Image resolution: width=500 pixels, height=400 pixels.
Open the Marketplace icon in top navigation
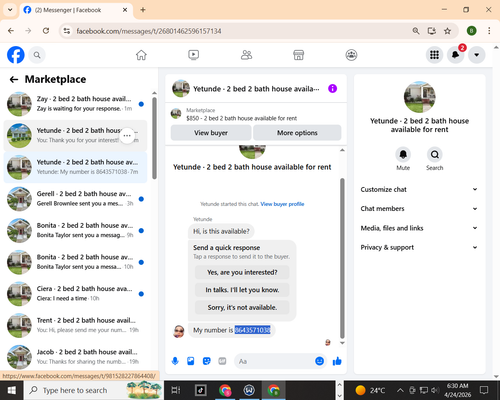298,55
